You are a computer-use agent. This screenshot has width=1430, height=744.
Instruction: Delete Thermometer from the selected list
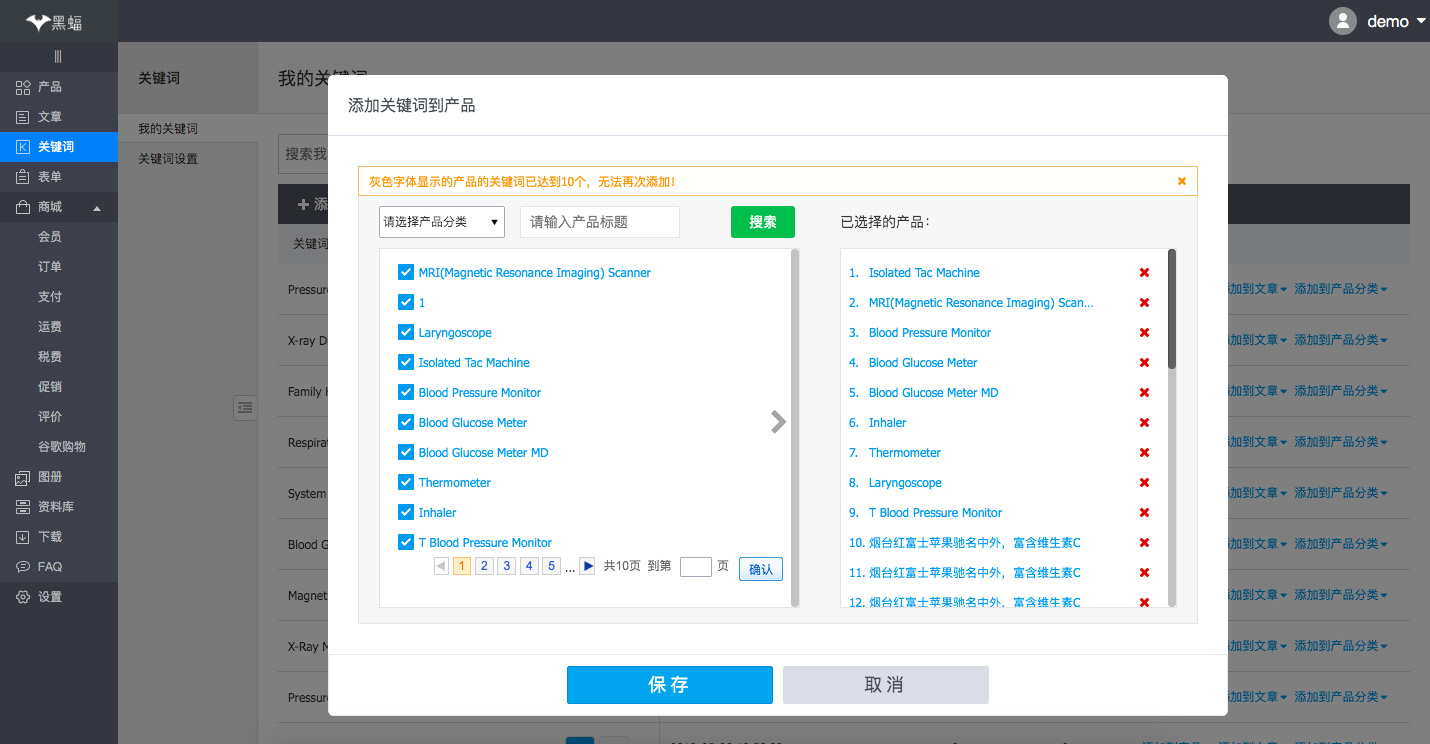(1144, 453)
